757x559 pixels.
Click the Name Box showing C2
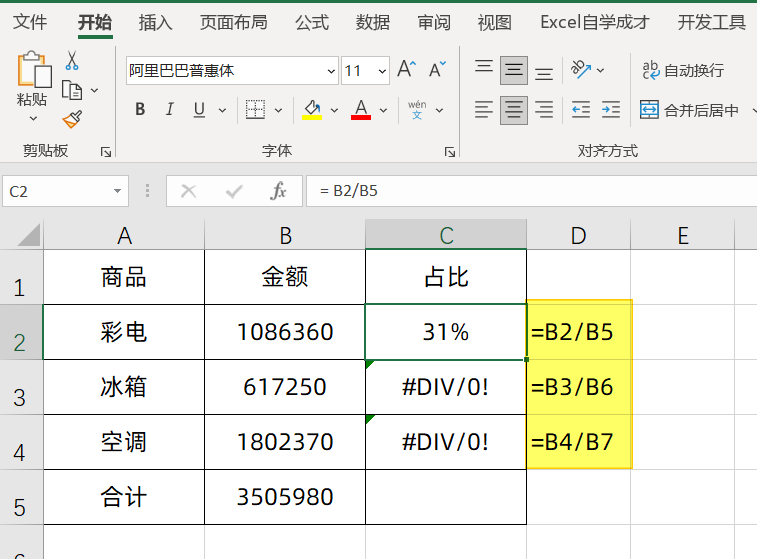[58, 191]
